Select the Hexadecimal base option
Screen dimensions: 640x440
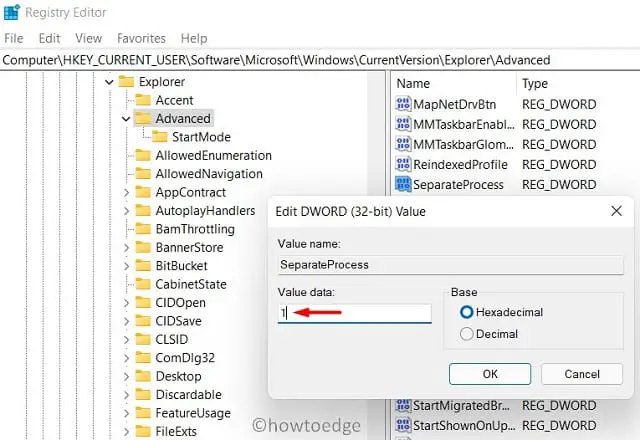[466, 312]
